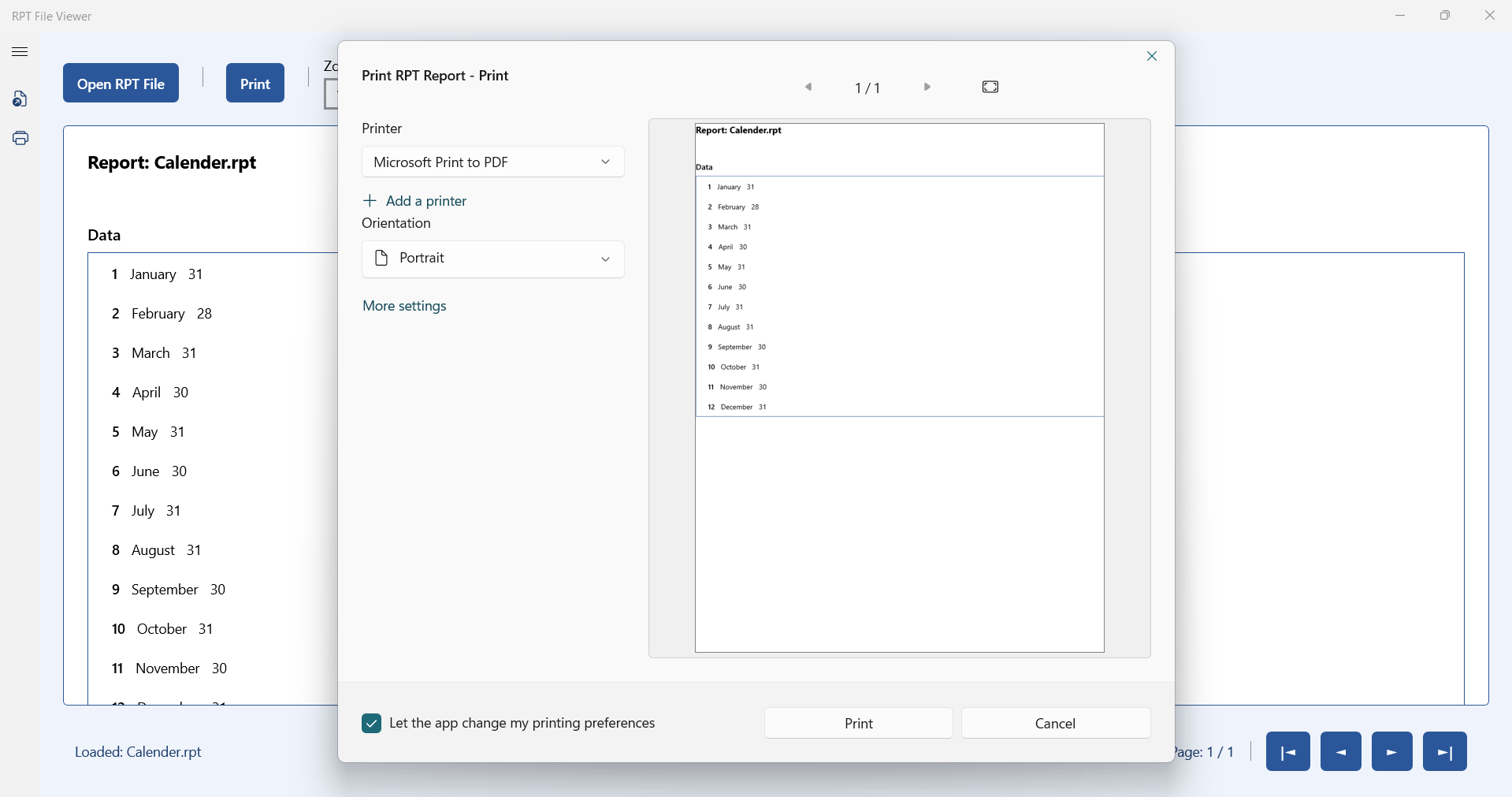Screen dimensions: 1512x797
Task: Go to previous preview page arrow
Action: pos(809,87)
